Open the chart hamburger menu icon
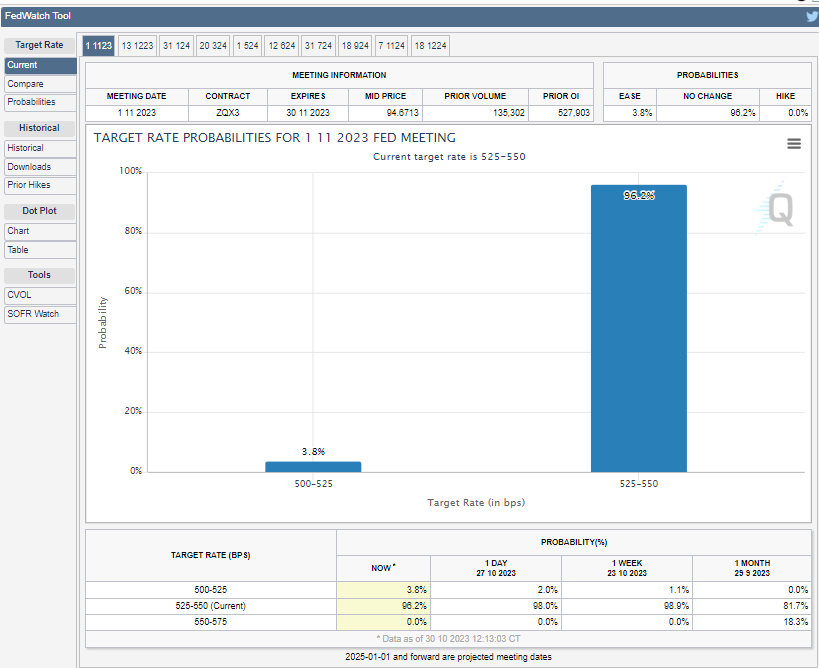The image size is (819, 668). click(794, 144)
